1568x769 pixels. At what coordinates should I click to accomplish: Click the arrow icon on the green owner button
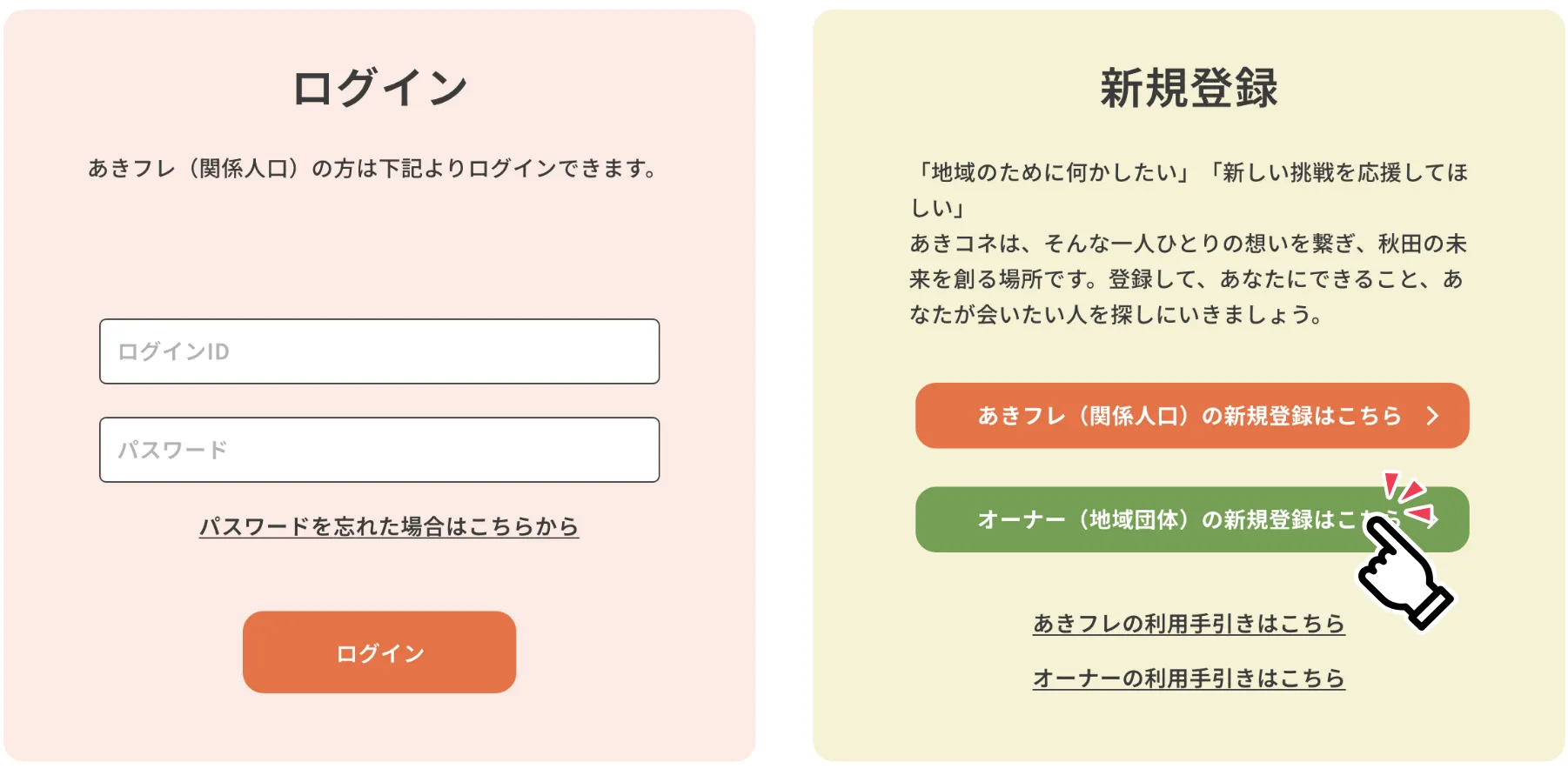pos(1433,520)
